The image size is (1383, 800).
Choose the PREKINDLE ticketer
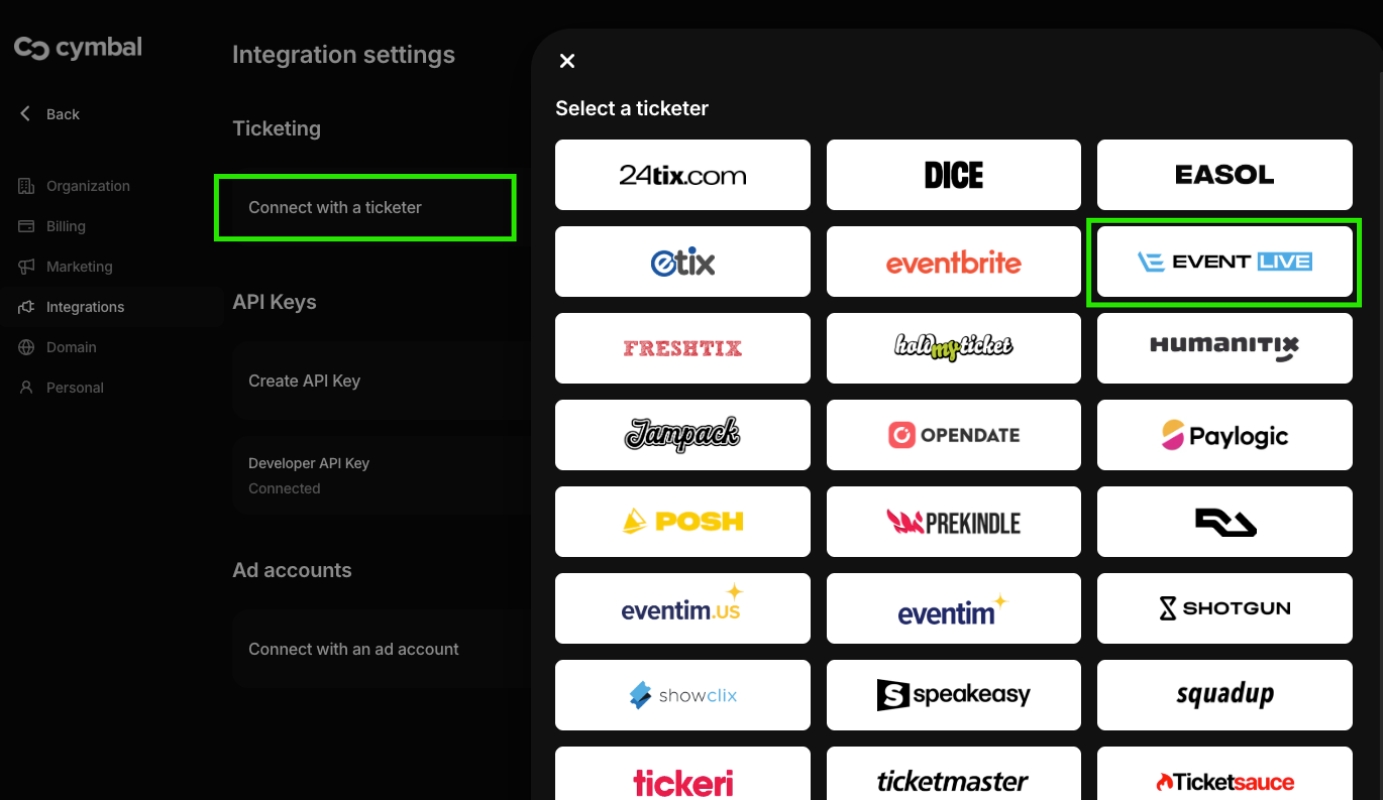click(x=953, y=522)
